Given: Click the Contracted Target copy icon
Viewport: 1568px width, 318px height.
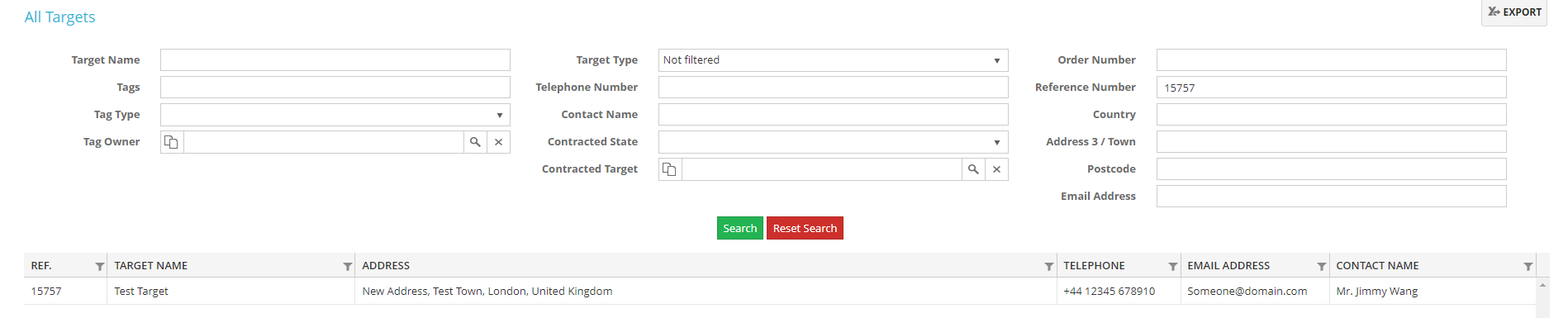Looking at the screenshot, I should [670, 169].
